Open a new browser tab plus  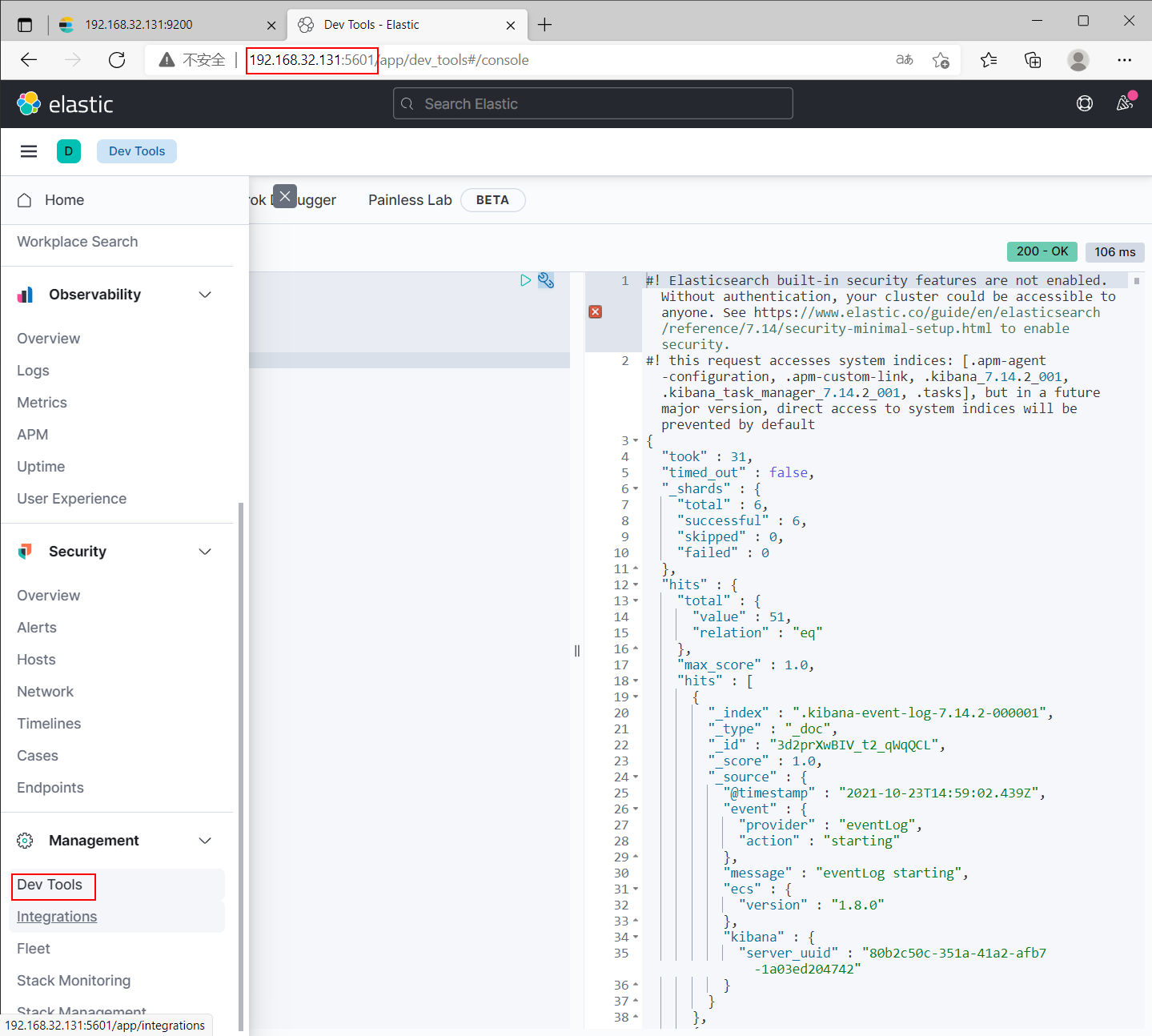pyautogui.click(x=545, y=25)
